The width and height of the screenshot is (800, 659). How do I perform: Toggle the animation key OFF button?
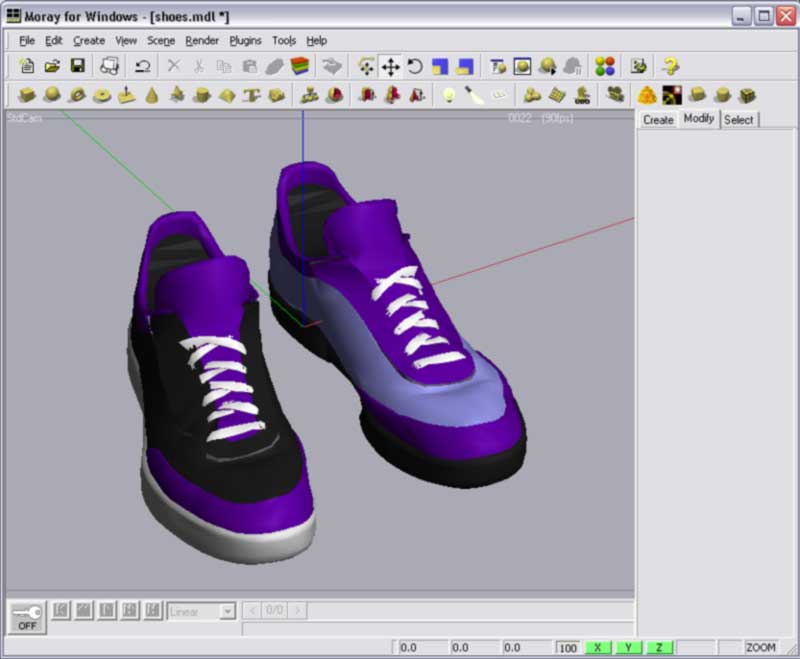(26, 617)
